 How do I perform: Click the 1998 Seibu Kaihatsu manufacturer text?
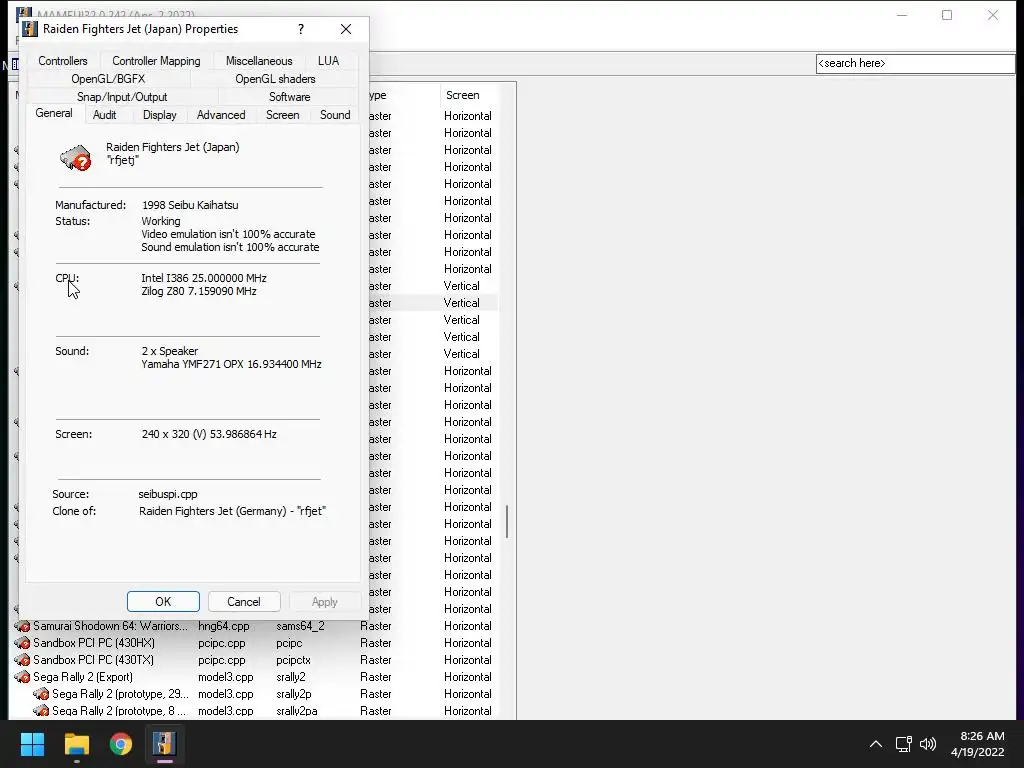point(190,204)
